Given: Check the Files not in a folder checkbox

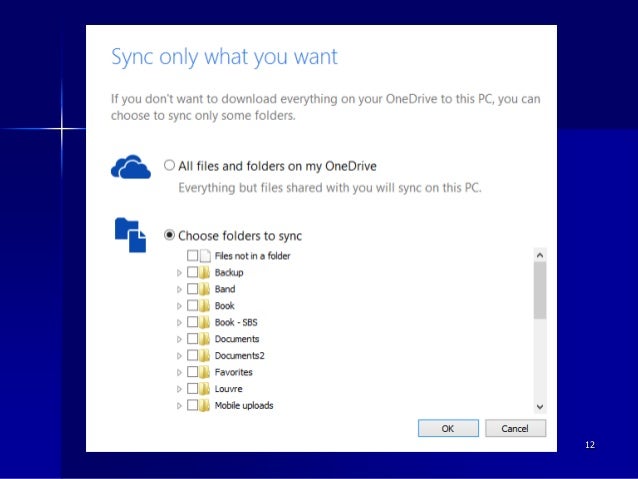Looking at the screenshot, I should (x=192, y=256).
